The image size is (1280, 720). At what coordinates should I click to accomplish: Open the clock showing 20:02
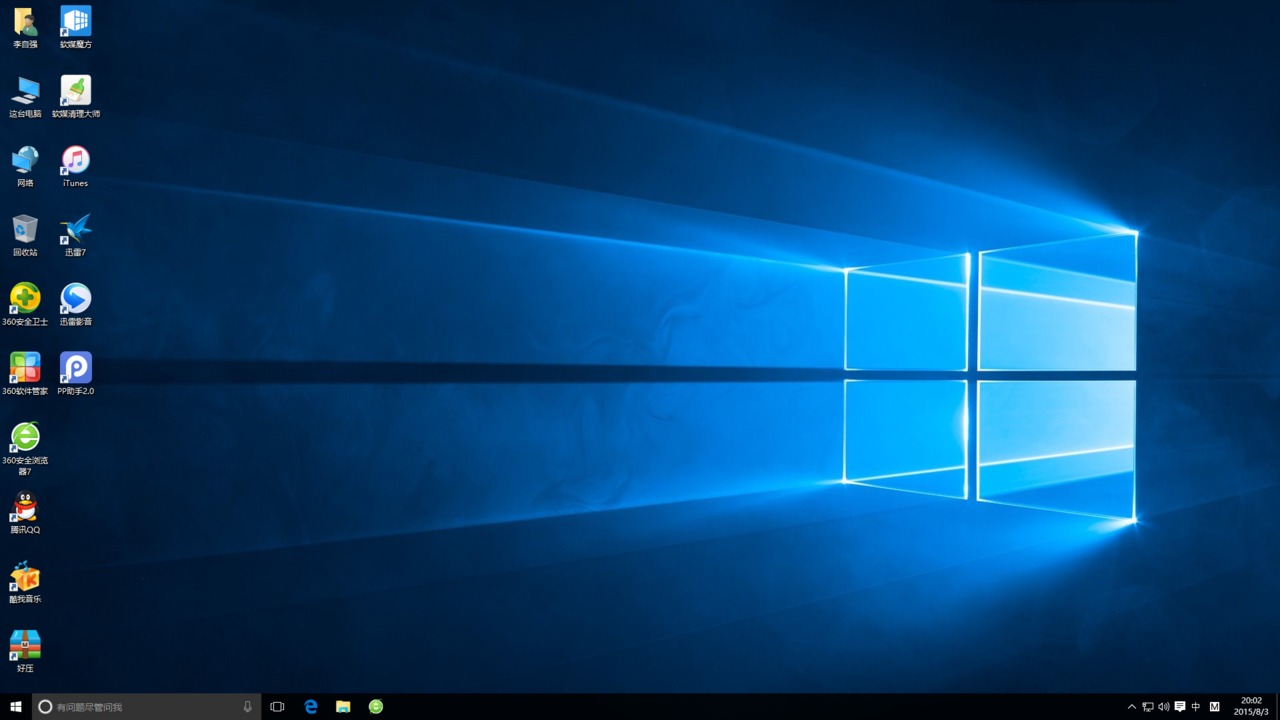coord(1251,707)
